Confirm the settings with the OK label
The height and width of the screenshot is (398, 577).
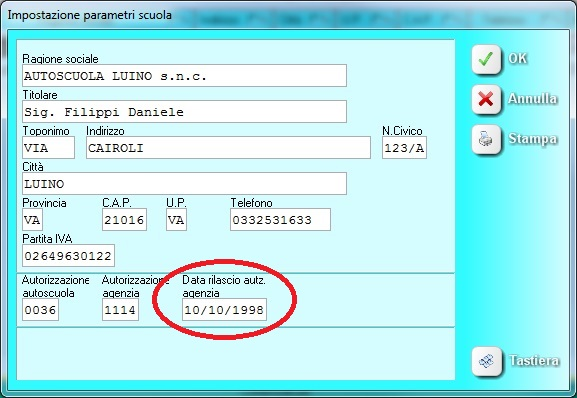pyautogui.click(x=517, y=58)
